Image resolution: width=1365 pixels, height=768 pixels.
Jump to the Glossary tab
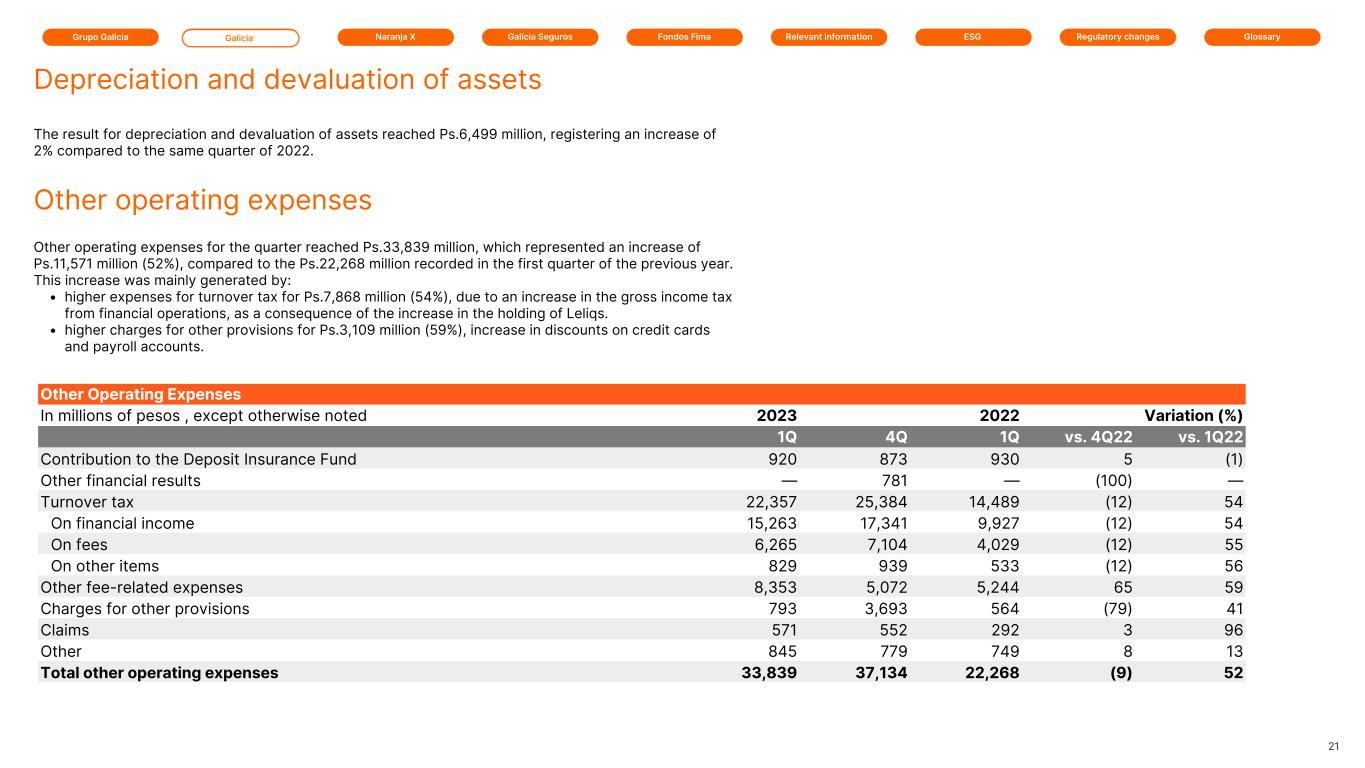[x=1262, y=37]
